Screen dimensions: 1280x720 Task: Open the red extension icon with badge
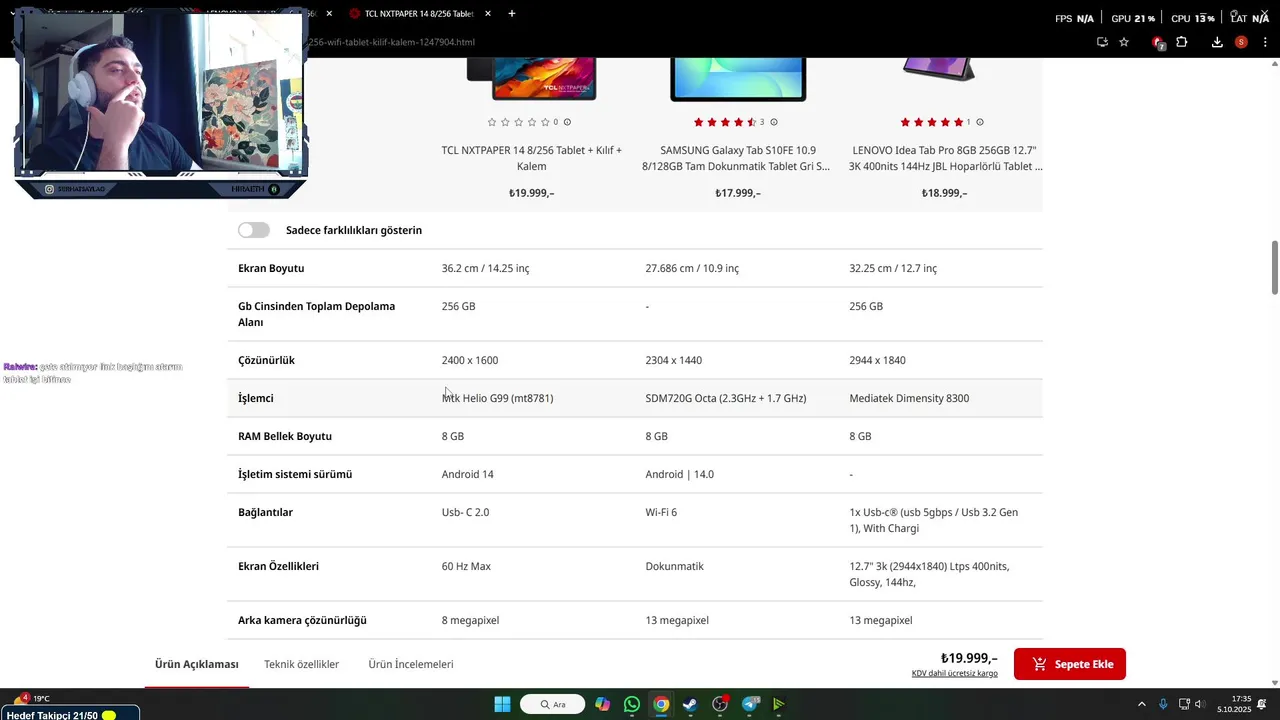coord(1158,42)
